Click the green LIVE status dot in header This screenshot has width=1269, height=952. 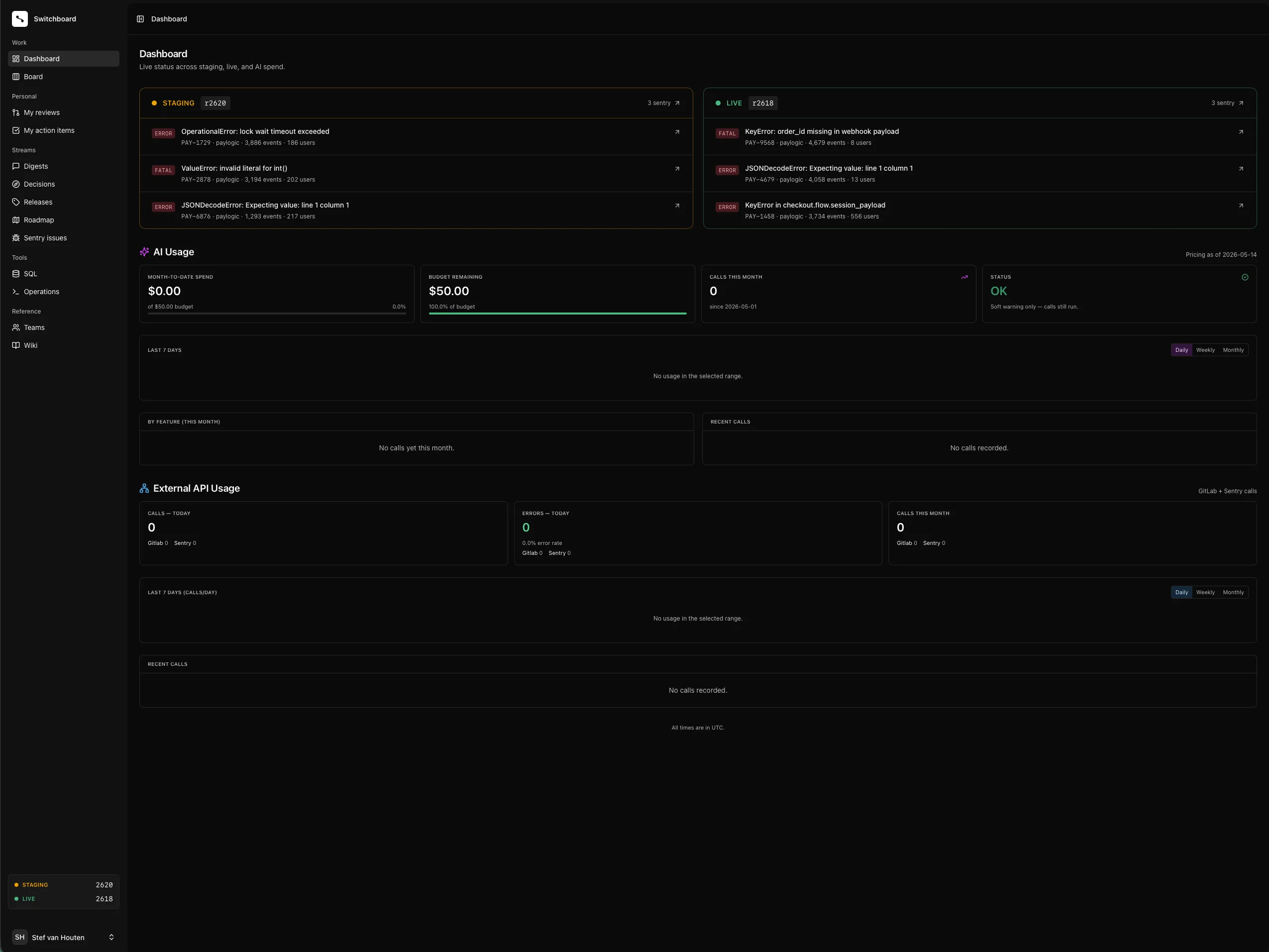click(718, 104)
